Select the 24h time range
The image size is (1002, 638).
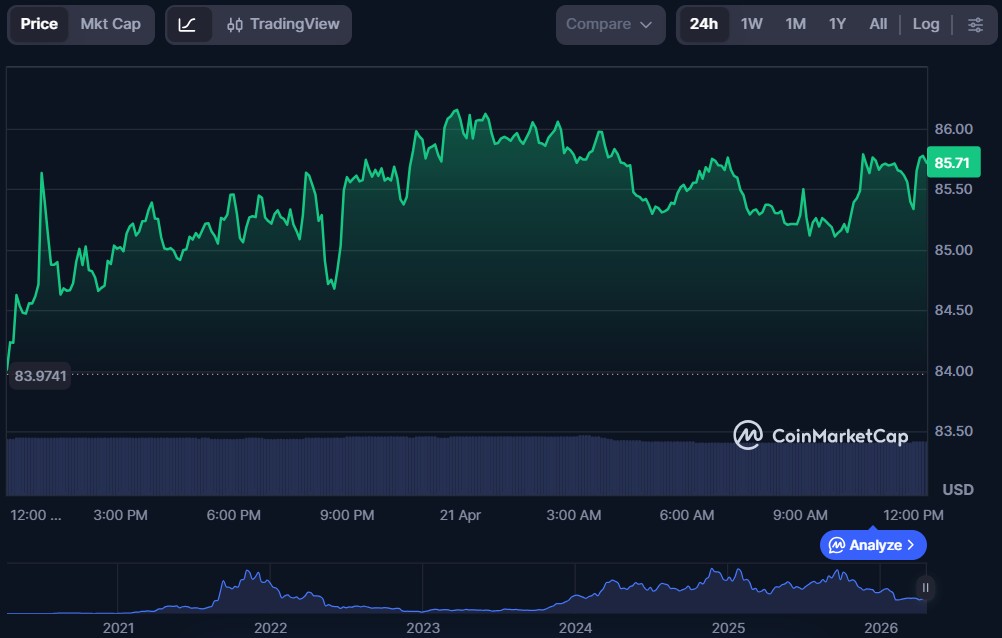pos(704,24)
